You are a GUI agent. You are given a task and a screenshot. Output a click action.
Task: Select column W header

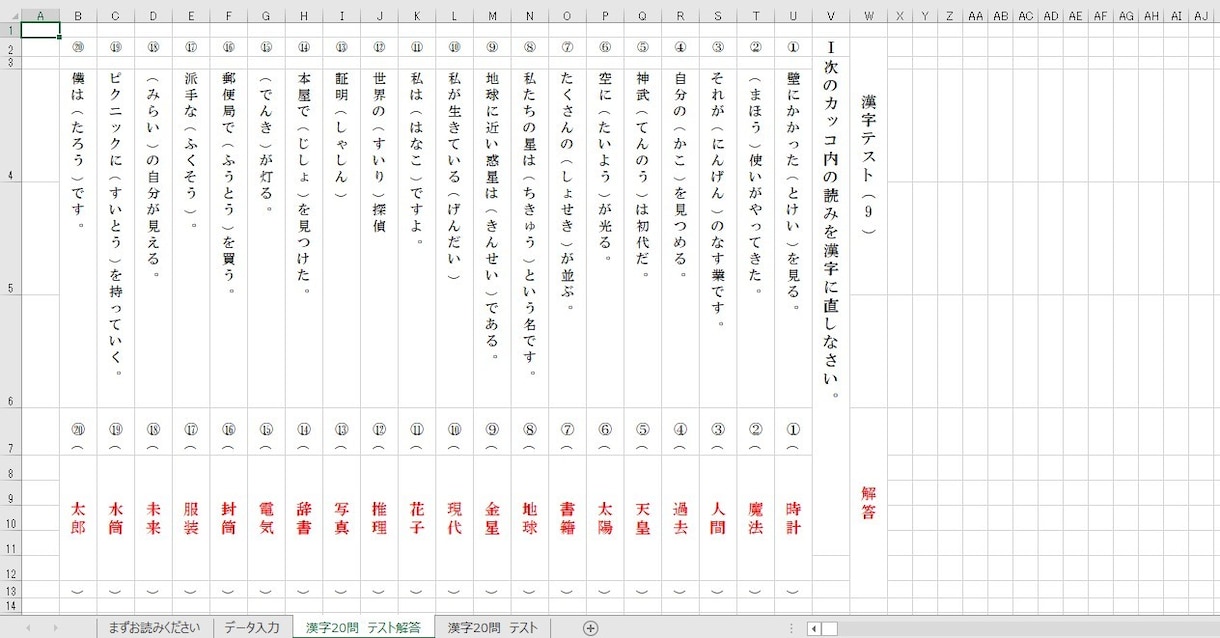point(869,15)
